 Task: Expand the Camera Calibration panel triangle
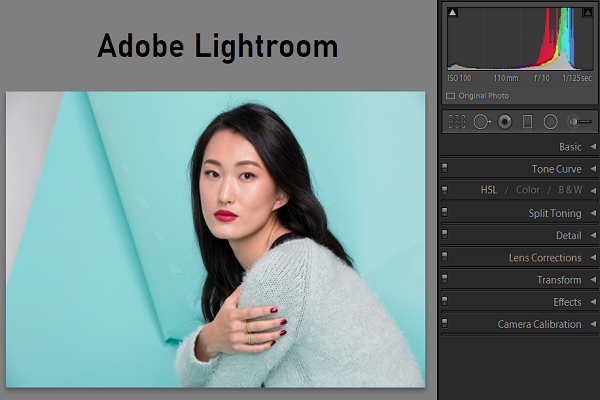click(x=593, y=324)
